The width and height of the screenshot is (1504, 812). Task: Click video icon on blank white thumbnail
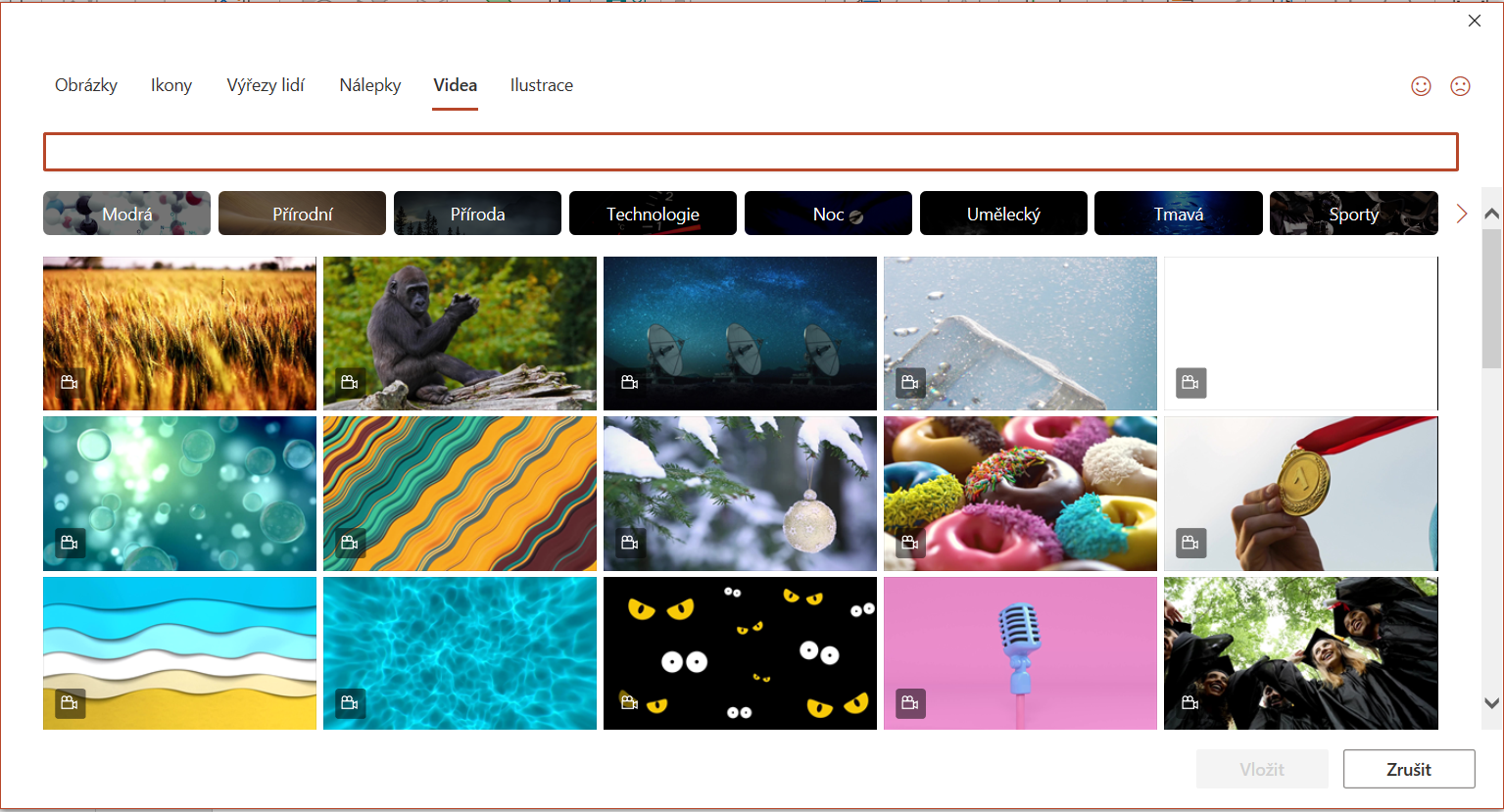point(1190,382)
